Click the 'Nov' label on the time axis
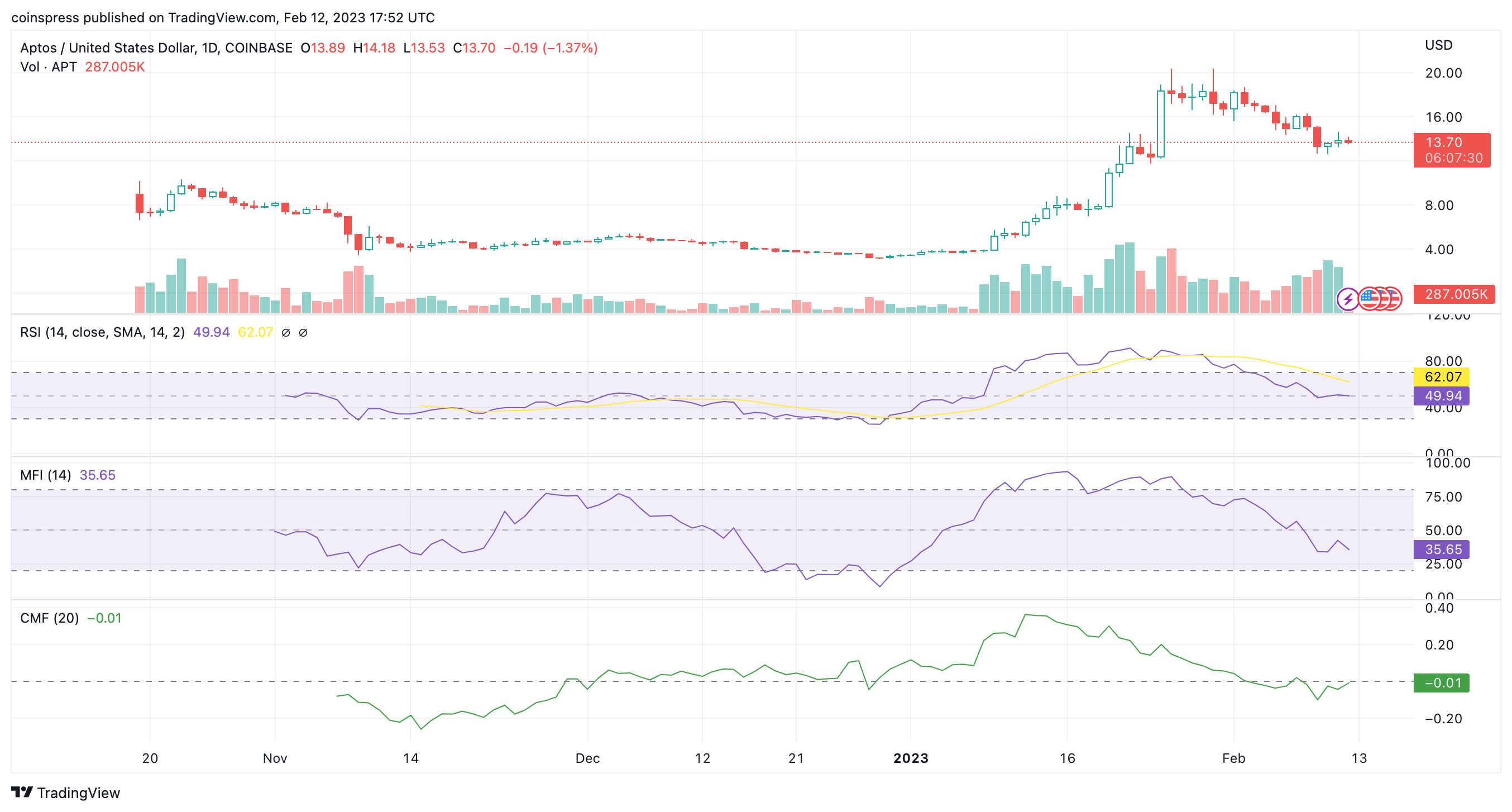The height and width of the screenshot is (812, 1512). point(275,758)
